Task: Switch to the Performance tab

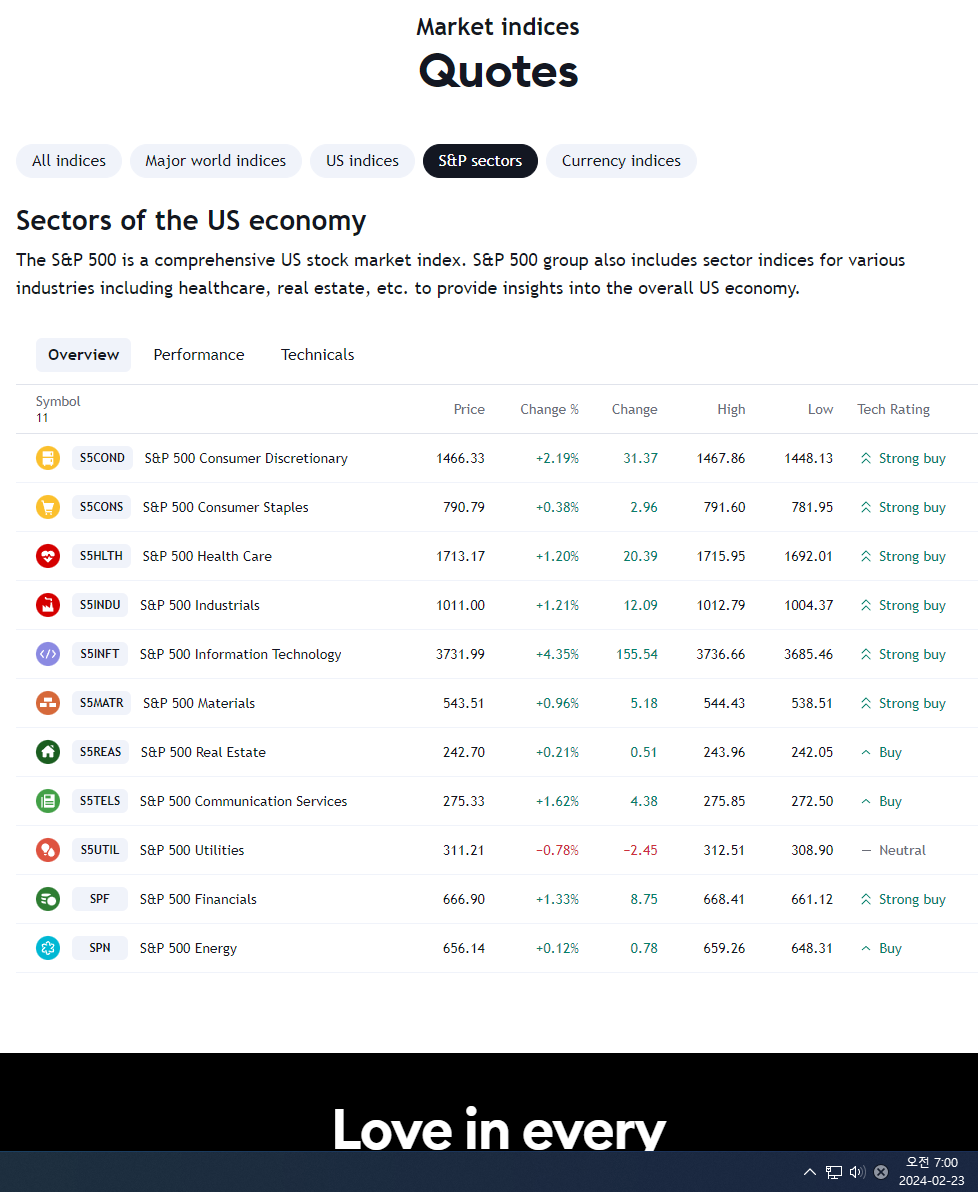Action: pyautogui.click(x=199, y=355)
